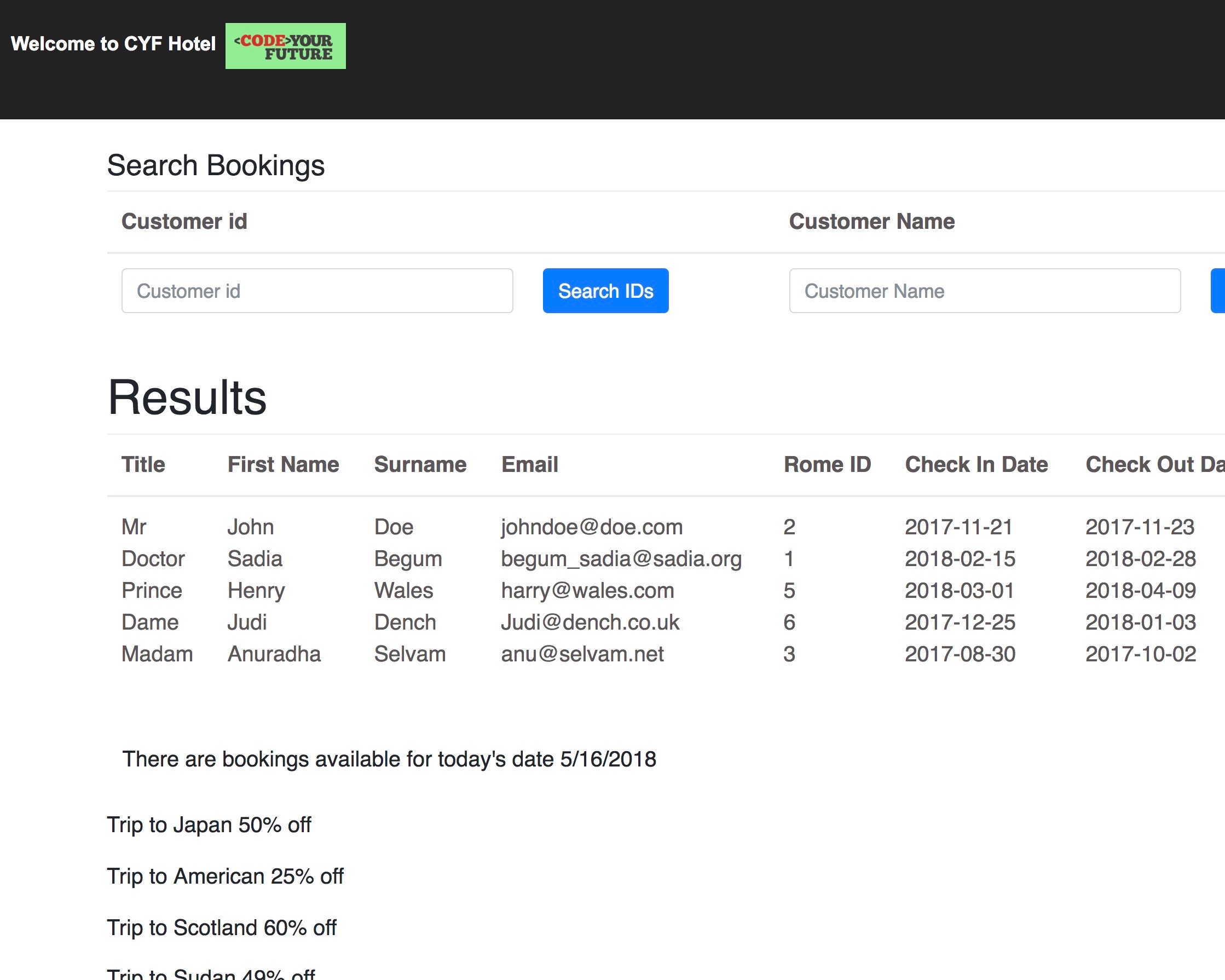Select the harry@wales.com email cell
The width and height of the screenshot is (1225, 980).
(587, 591)
